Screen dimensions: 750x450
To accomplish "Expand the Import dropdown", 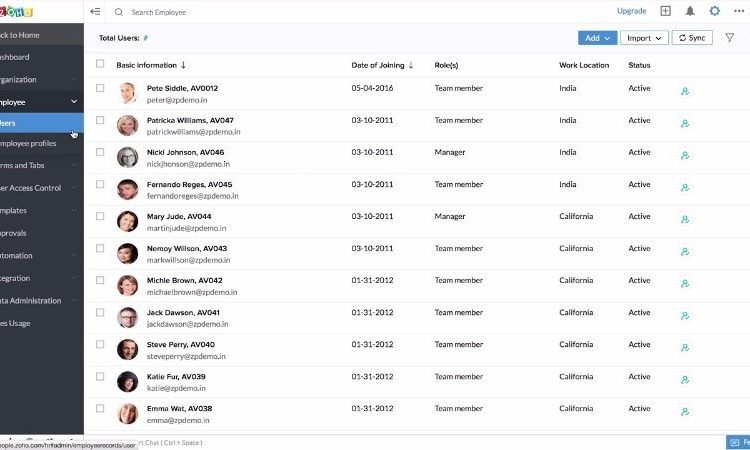I will tap(642, 38).
